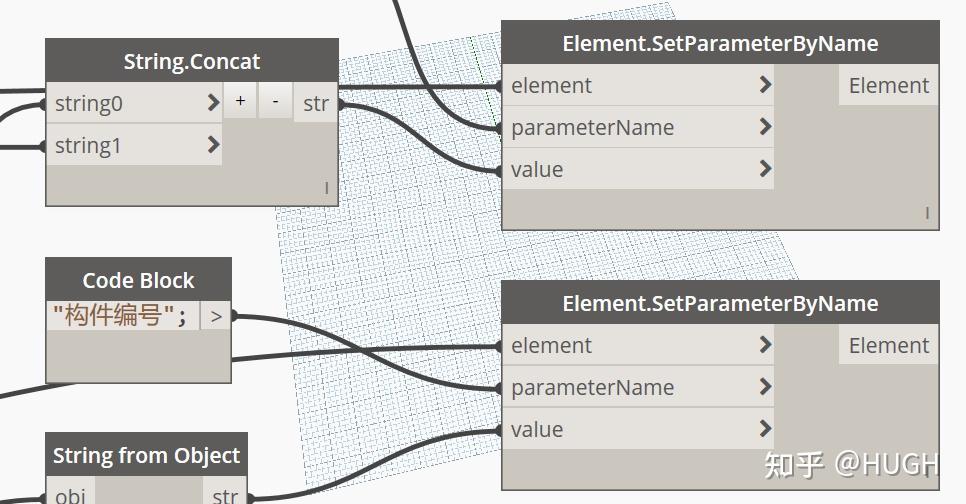Select the Code Block node header
This screenshot has height=504, width=966.
coord(138,280)
